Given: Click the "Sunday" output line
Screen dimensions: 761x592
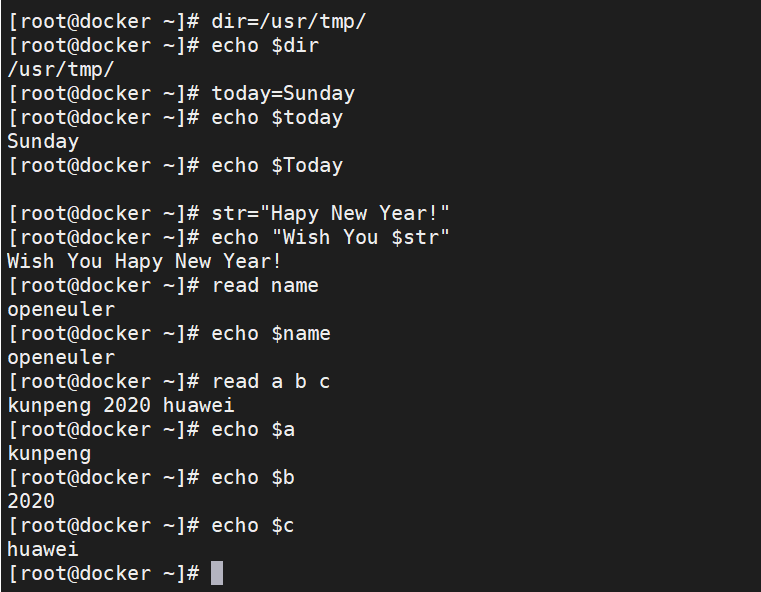Looking at the screenshot, I should pos(43,141).
